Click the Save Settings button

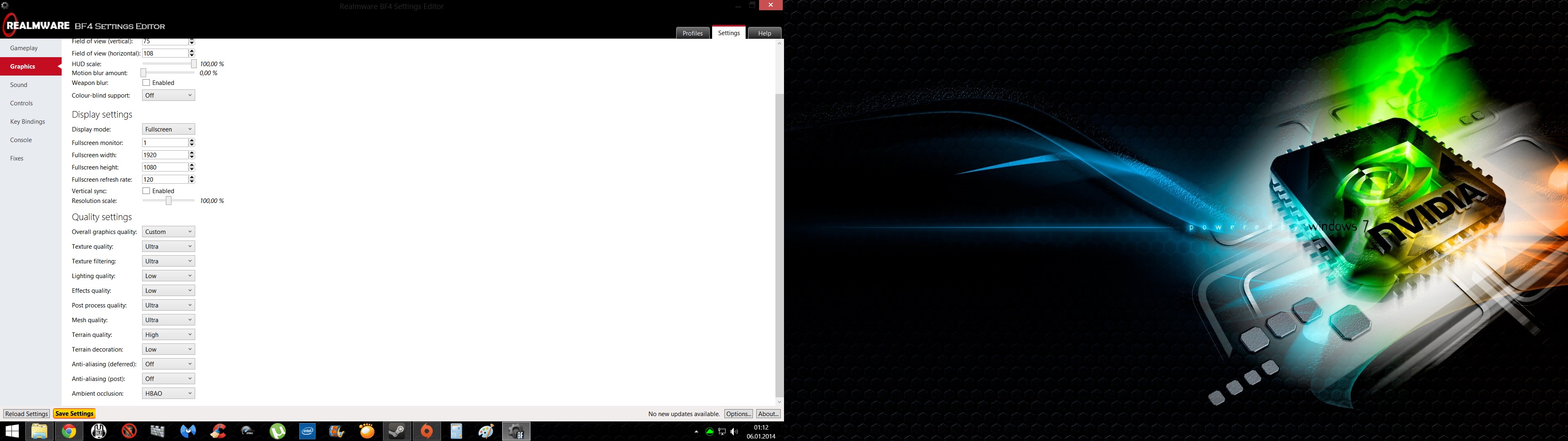[74, 414]
